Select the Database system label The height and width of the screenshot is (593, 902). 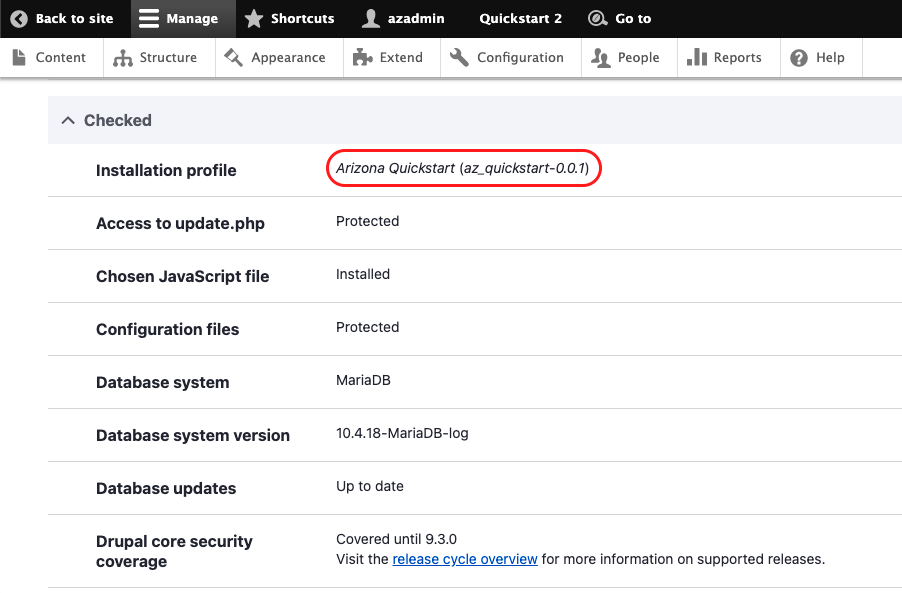pyautogui.click(x=162, y=382)
